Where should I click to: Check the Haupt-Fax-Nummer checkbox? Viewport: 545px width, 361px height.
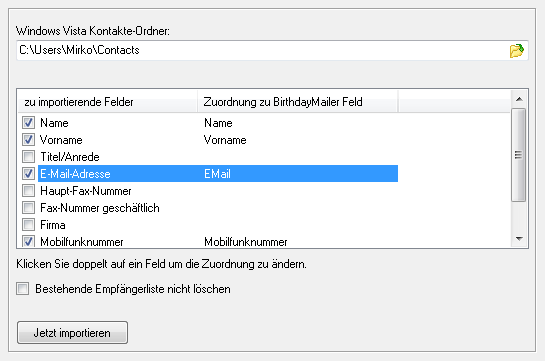pyautogui.click(x=28, y=191)
